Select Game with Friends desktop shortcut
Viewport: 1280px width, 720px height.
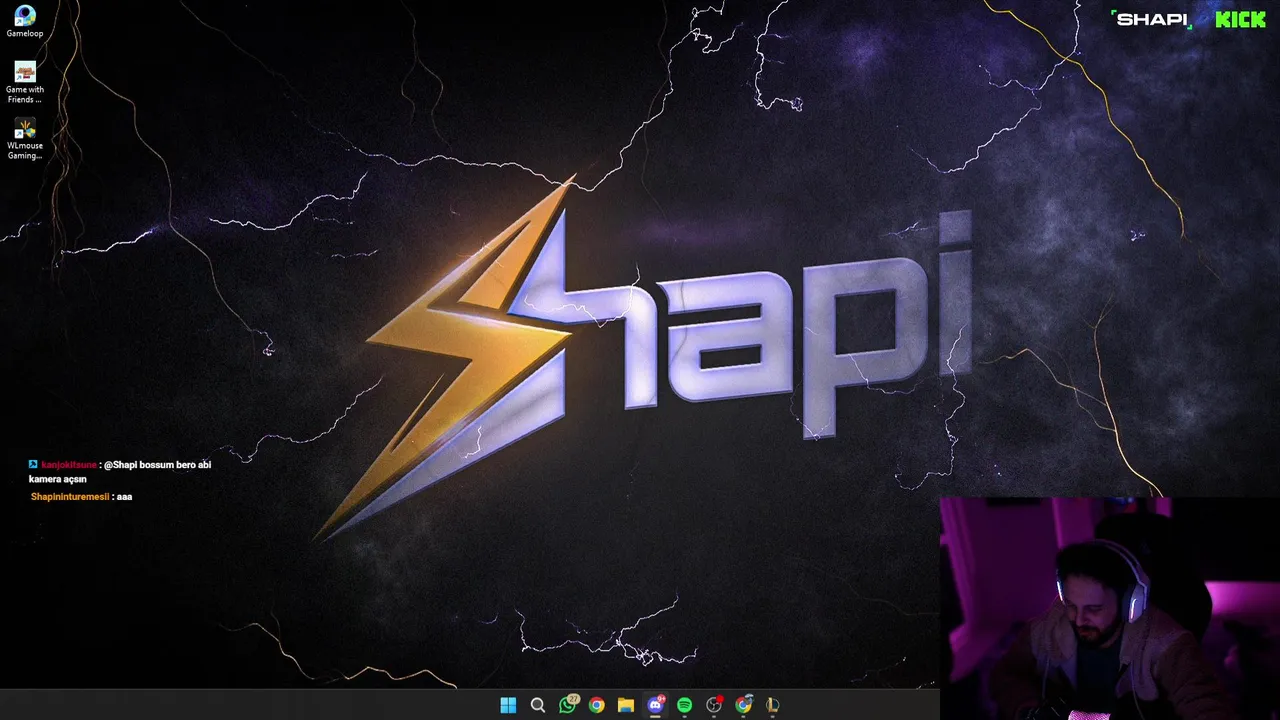click(x=25, y=82)
